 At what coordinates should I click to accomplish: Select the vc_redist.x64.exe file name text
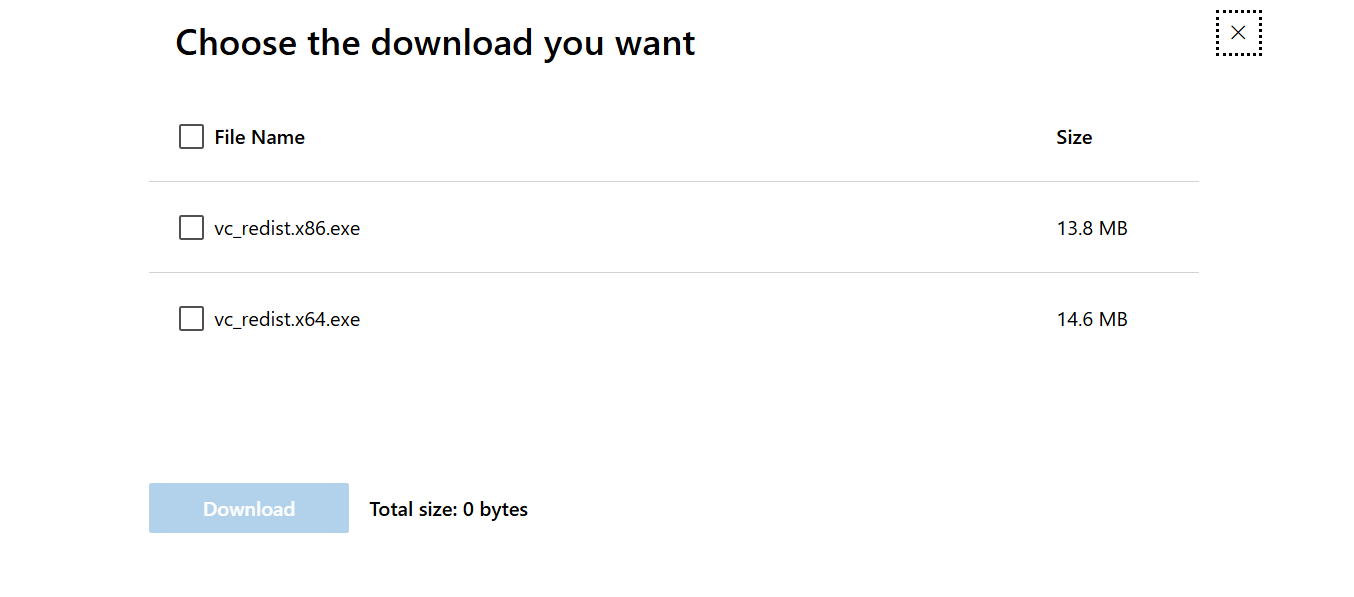click(x=287, y=319)
